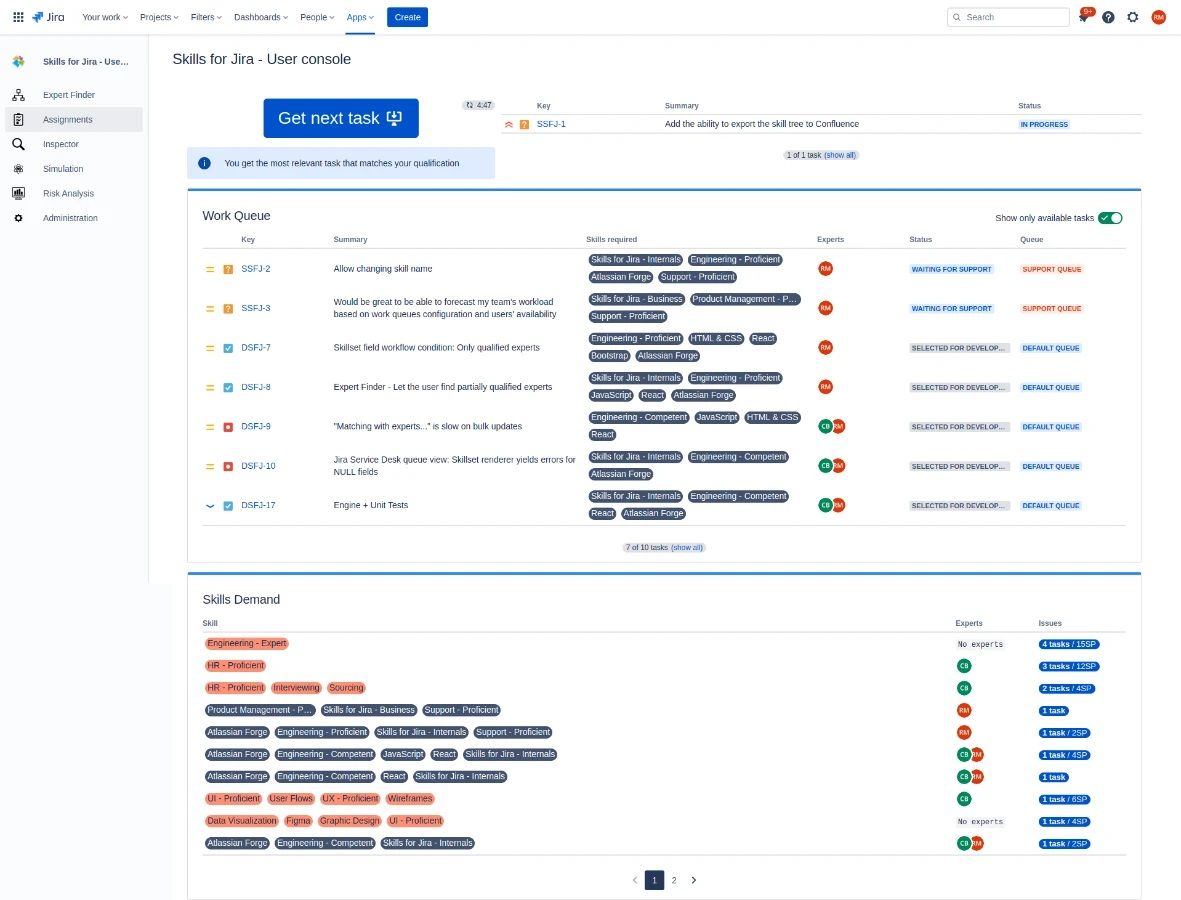Click the Expert Finder sidebar icon

pyautogui.click(x=19, y=95)
